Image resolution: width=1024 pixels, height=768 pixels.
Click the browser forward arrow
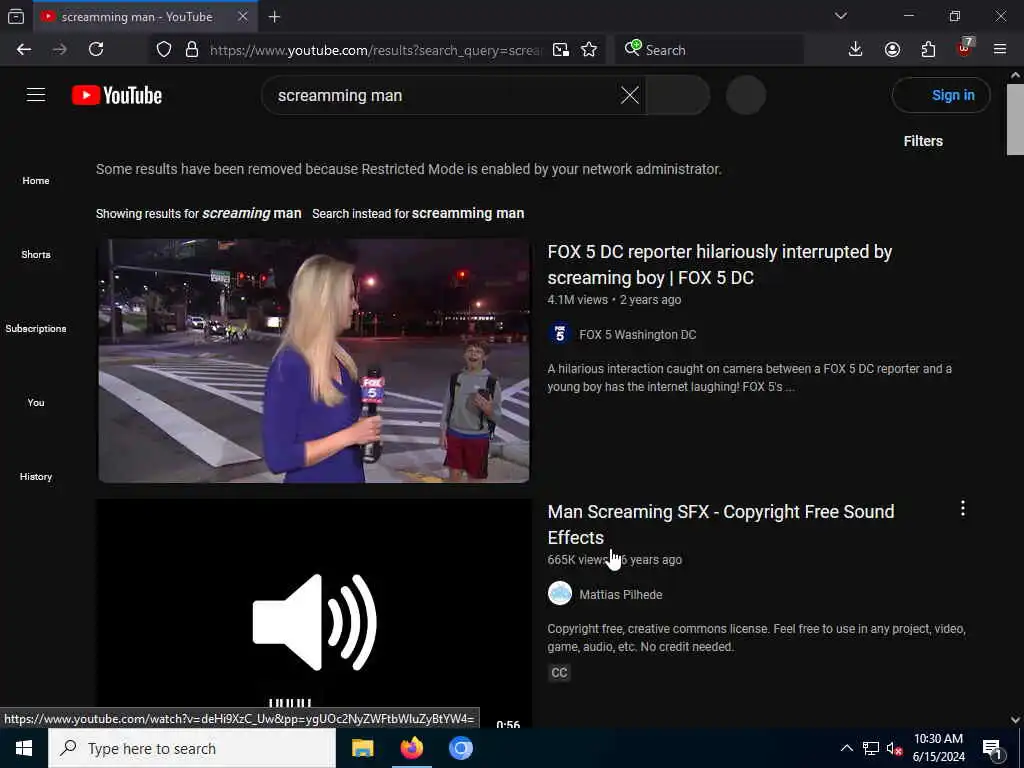[x=59, y=50]
